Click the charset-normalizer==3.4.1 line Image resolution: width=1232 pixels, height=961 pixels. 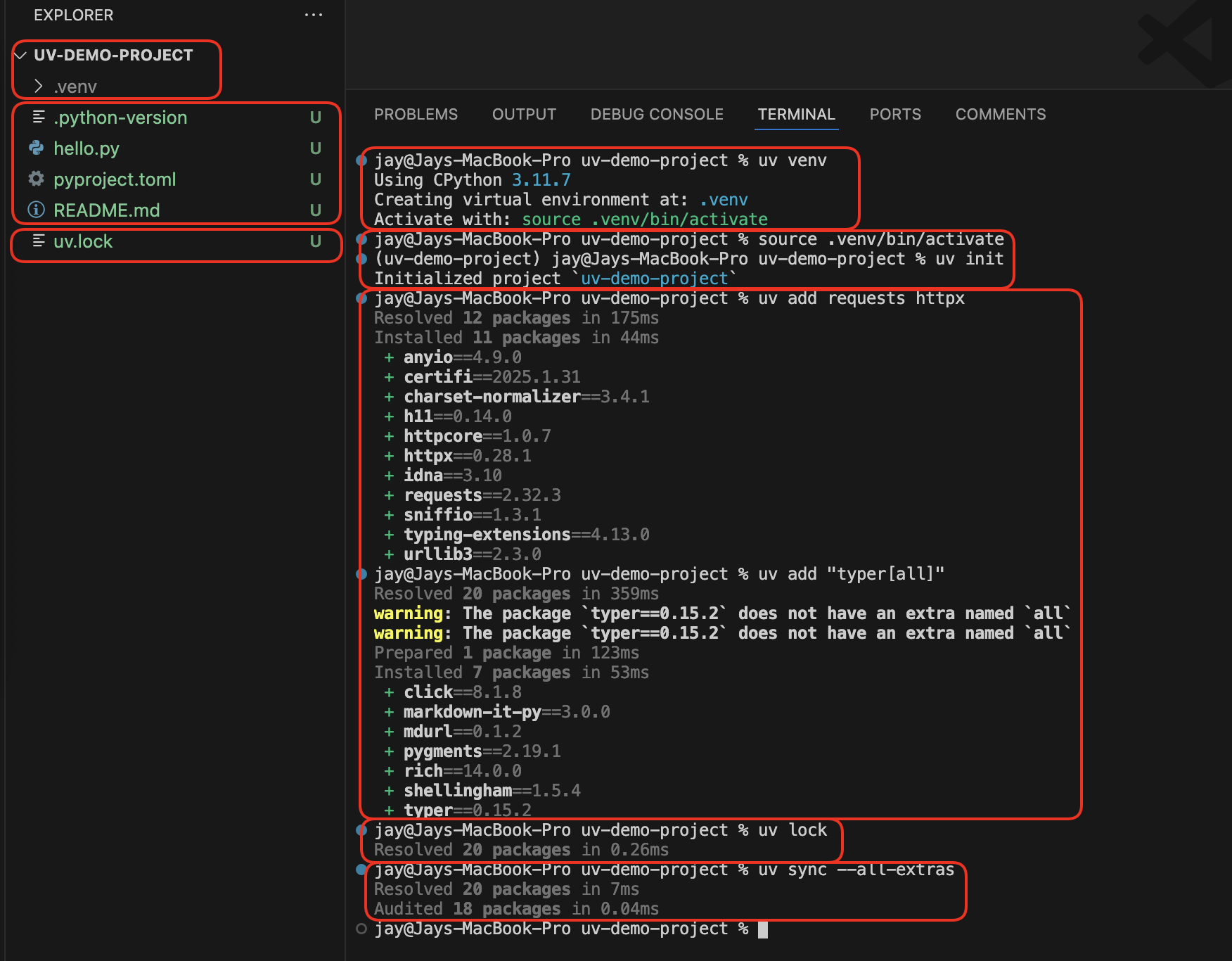pyautogui.click(x=517, y=397)
